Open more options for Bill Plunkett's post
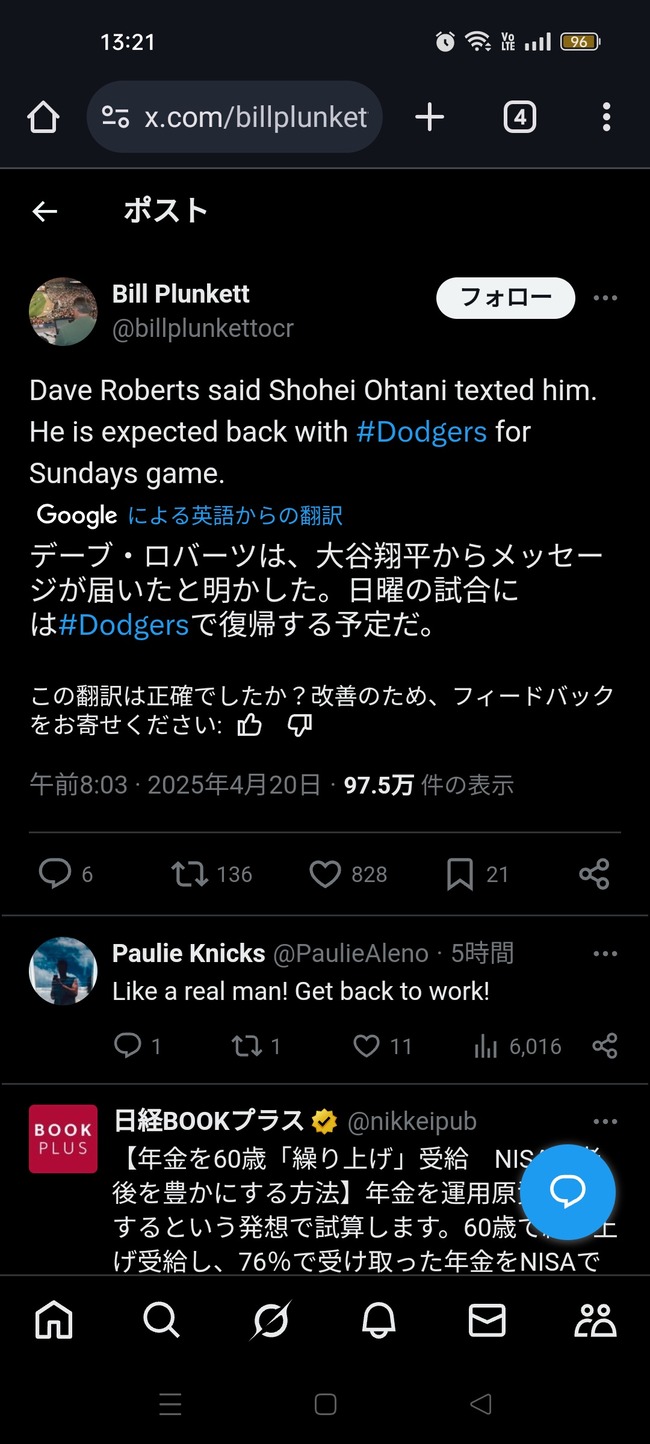This screenshot has width=650, height=1444. 605,298
